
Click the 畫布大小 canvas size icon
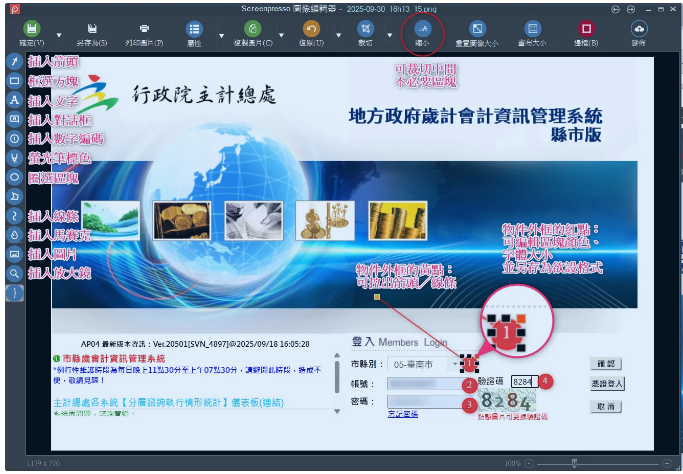tap(532, 29)
